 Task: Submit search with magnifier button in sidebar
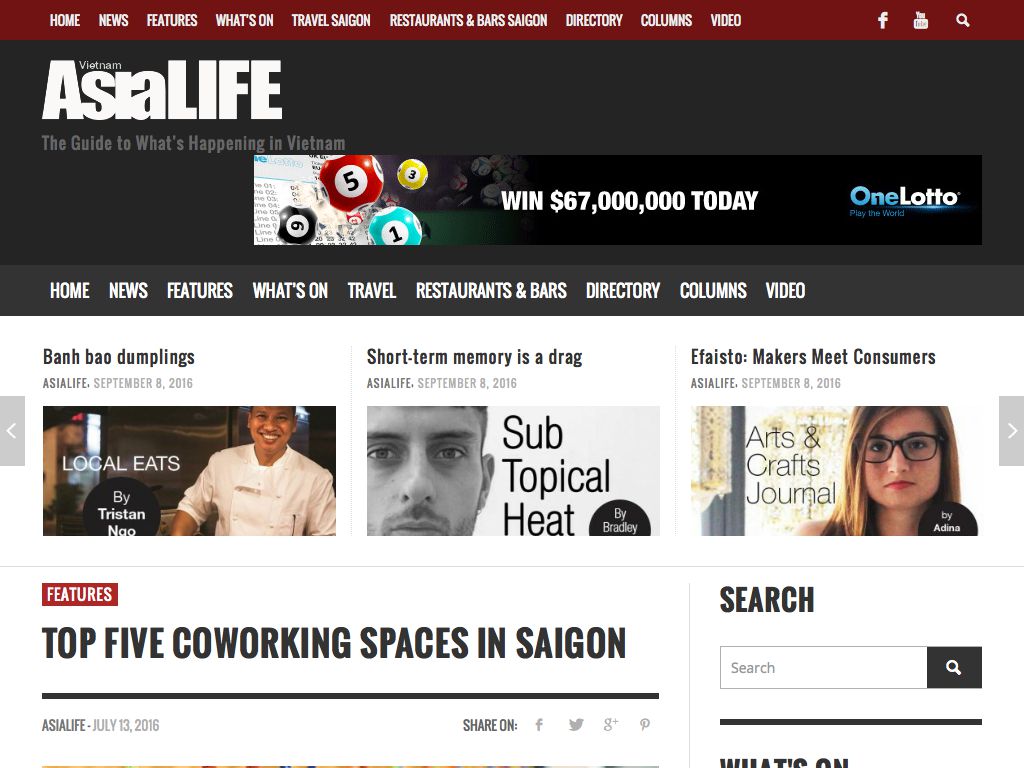[x=954, y=667]
